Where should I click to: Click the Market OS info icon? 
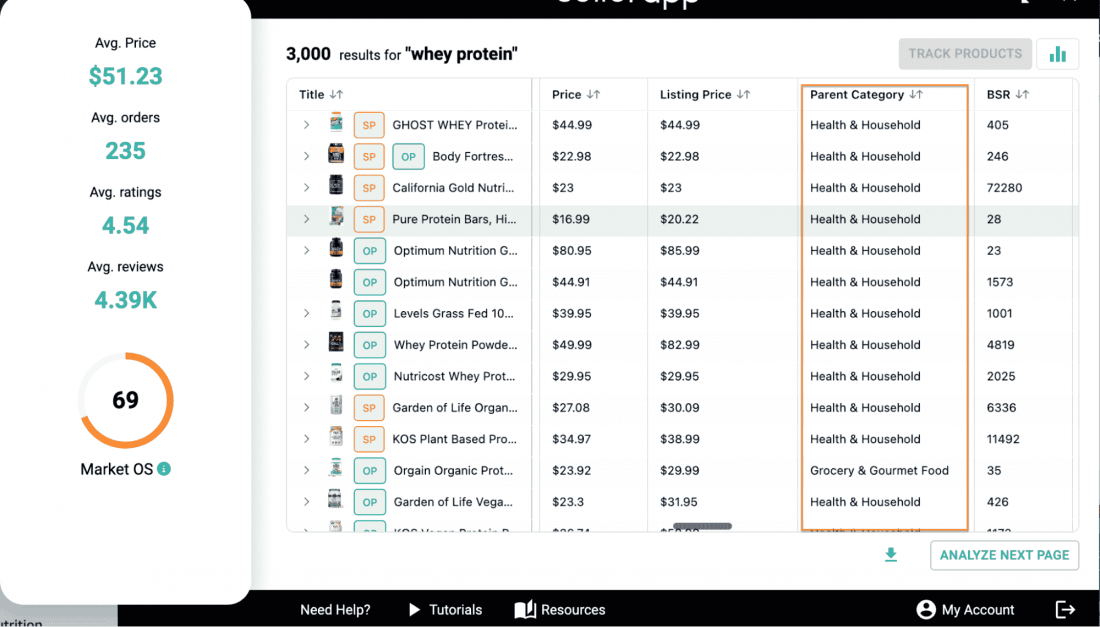click(164, 469)
